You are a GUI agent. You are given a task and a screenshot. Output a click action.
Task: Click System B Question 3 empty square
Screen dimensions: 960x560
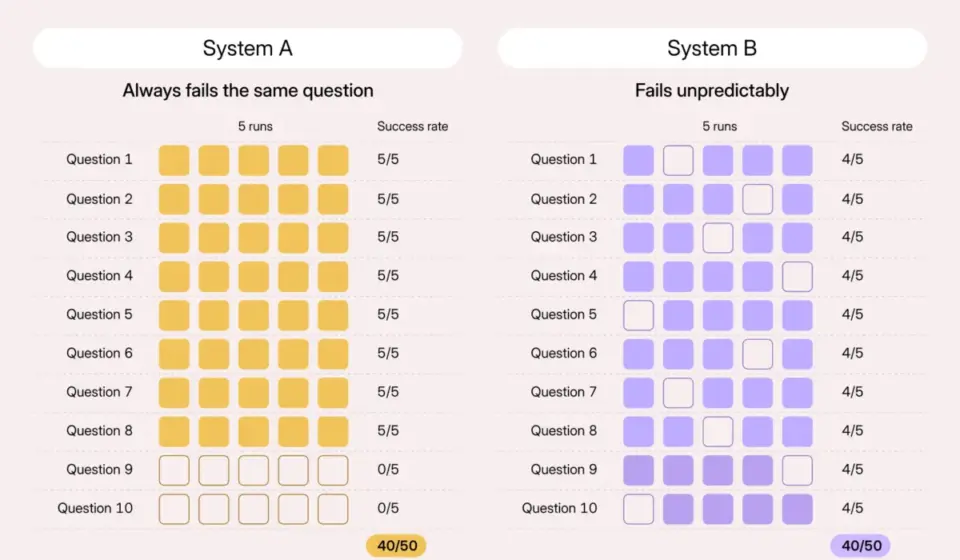point(718,238)
